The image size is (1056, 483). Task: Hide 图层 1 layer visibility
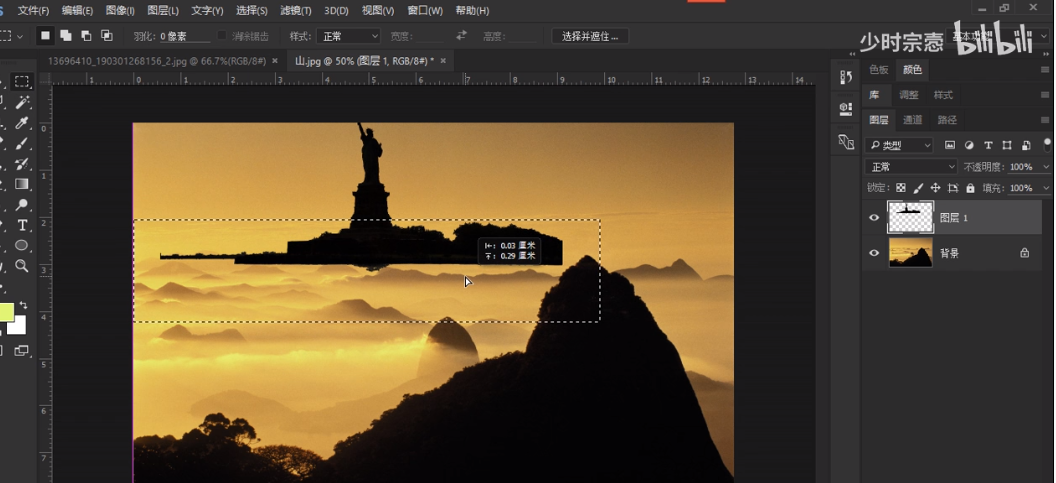pos(874,218)
